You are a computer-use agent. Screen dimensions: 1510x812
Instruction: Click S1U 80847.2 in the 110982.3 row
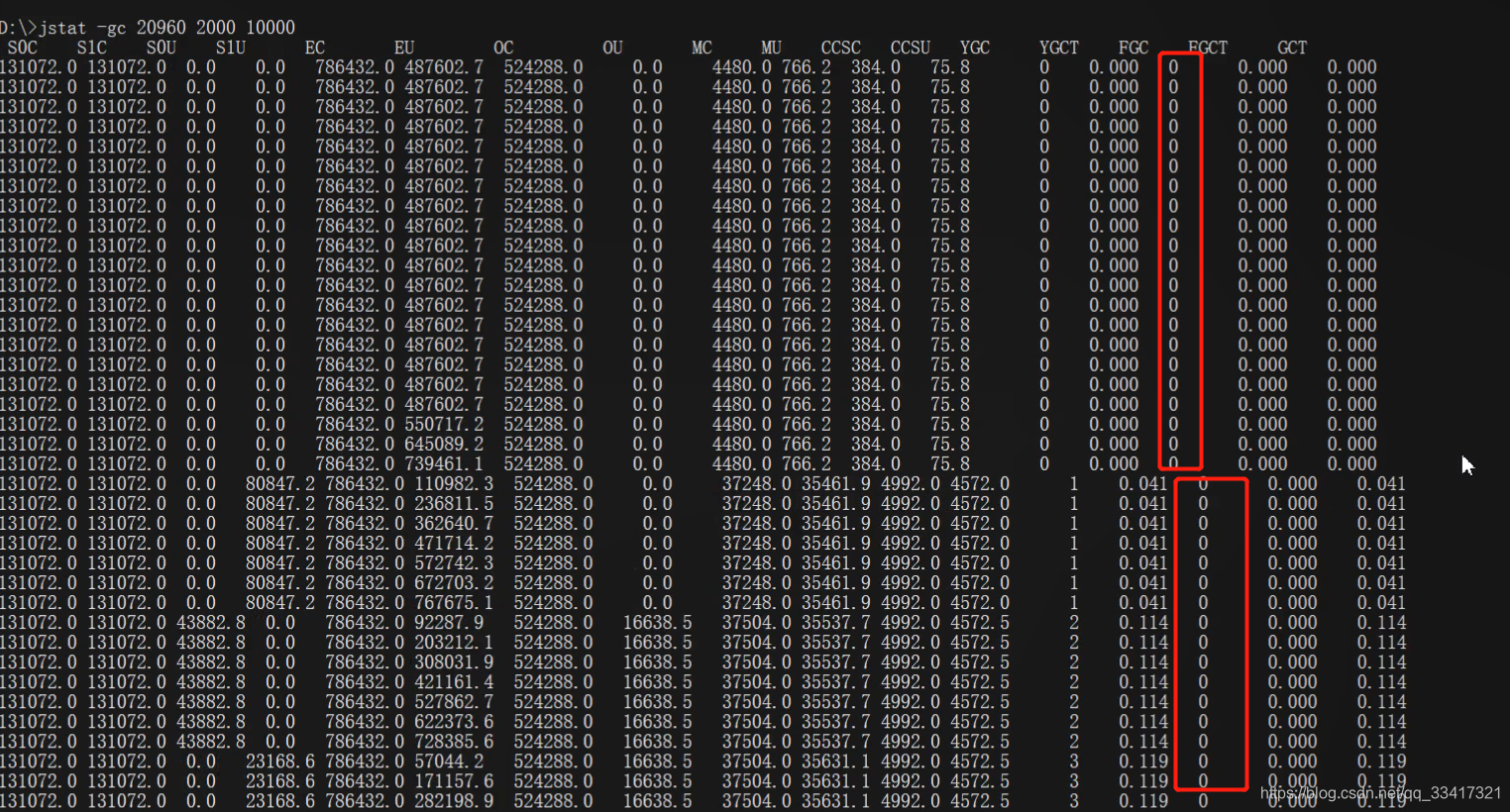(x=280, y=483)
